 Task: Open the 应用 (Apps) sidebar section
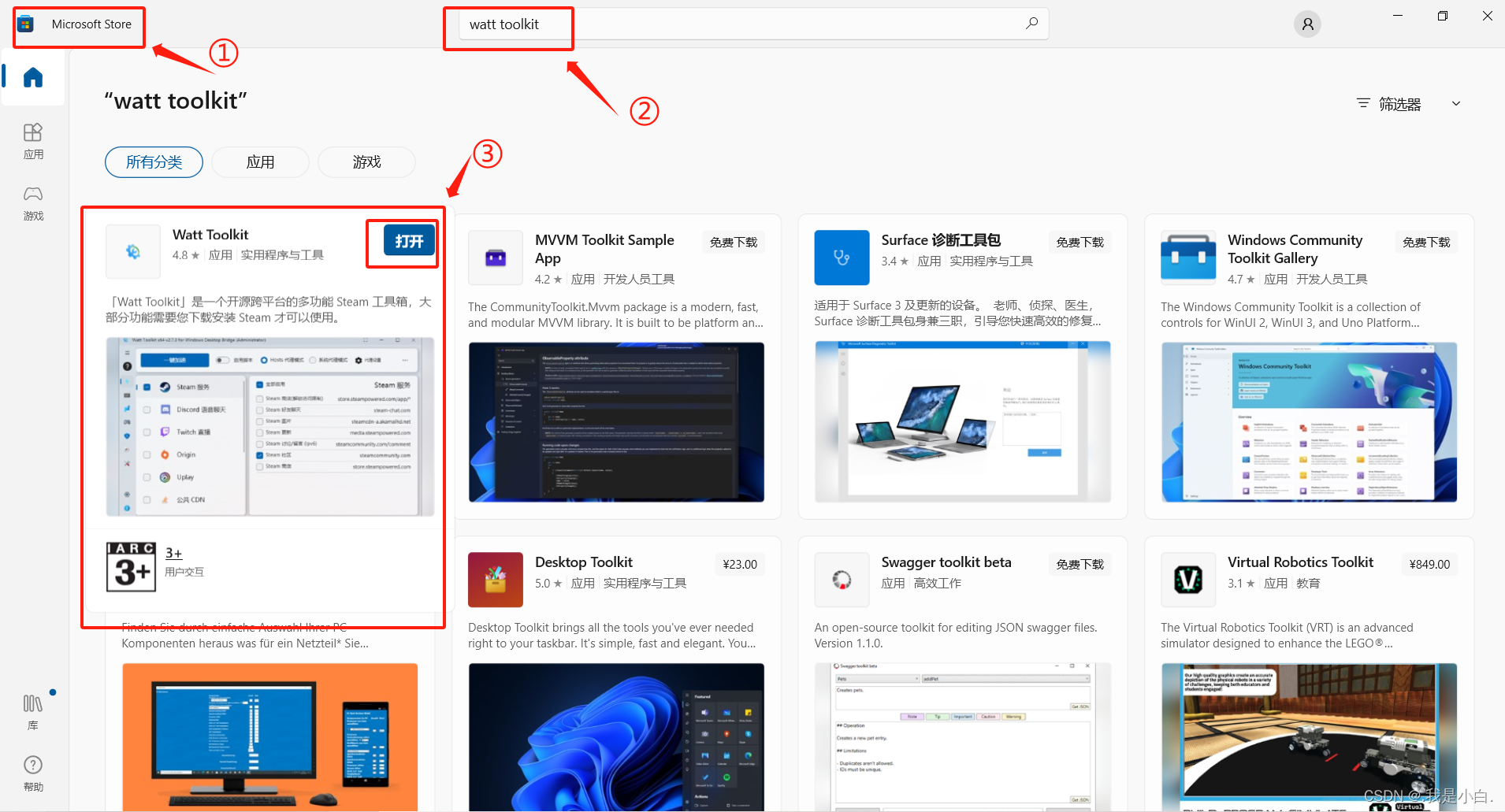(x=33, y=141)
